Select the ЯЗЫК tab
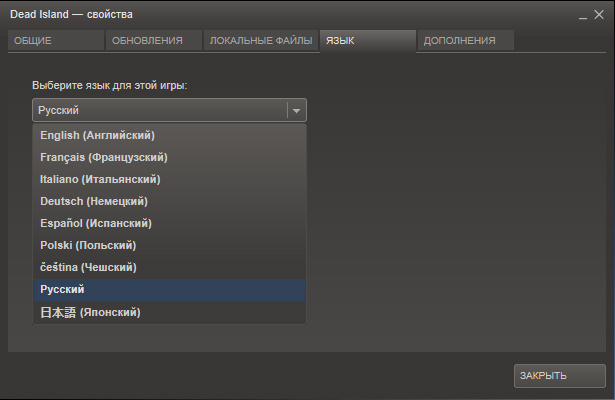Image resolution: width=615 pixels, height=400 pixels. pos(368,40)
